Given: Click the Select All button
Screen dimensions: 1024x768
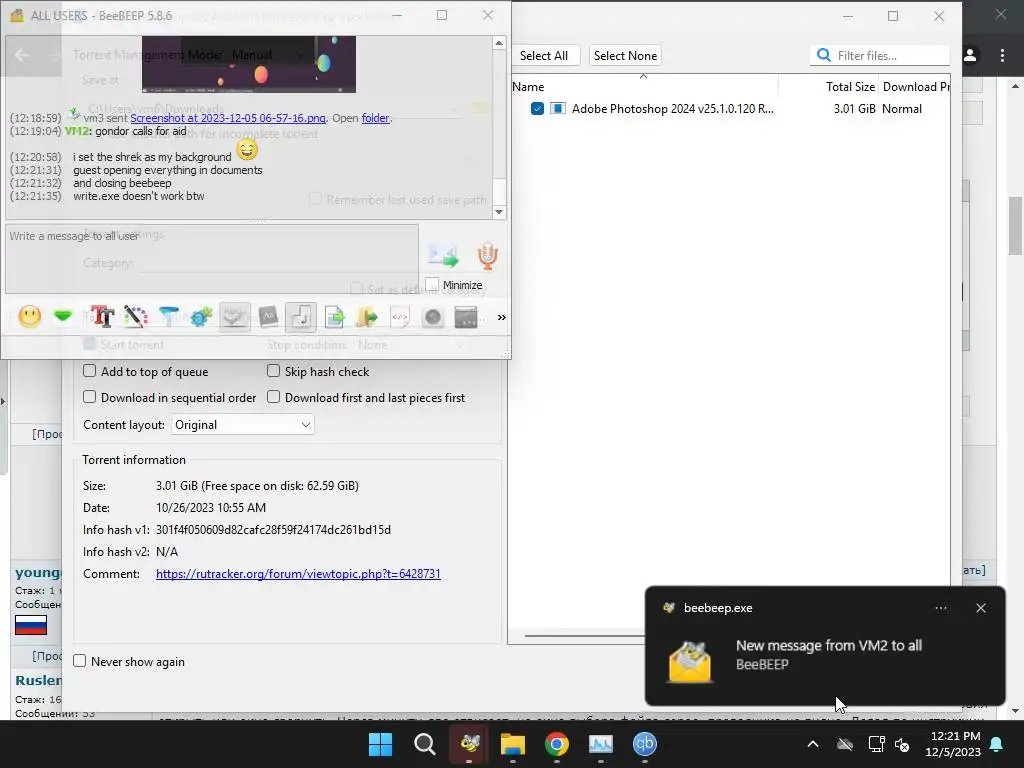Looking at the screenshot, I should point(543,56).
